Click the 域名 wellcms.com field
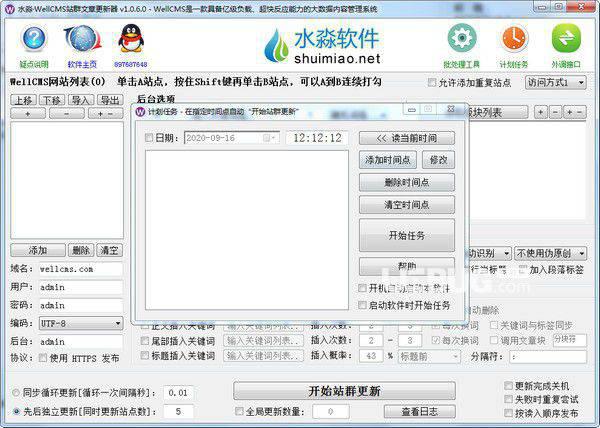Image resolution: width=600 pixels, height=428 pixels. point(81,269)
